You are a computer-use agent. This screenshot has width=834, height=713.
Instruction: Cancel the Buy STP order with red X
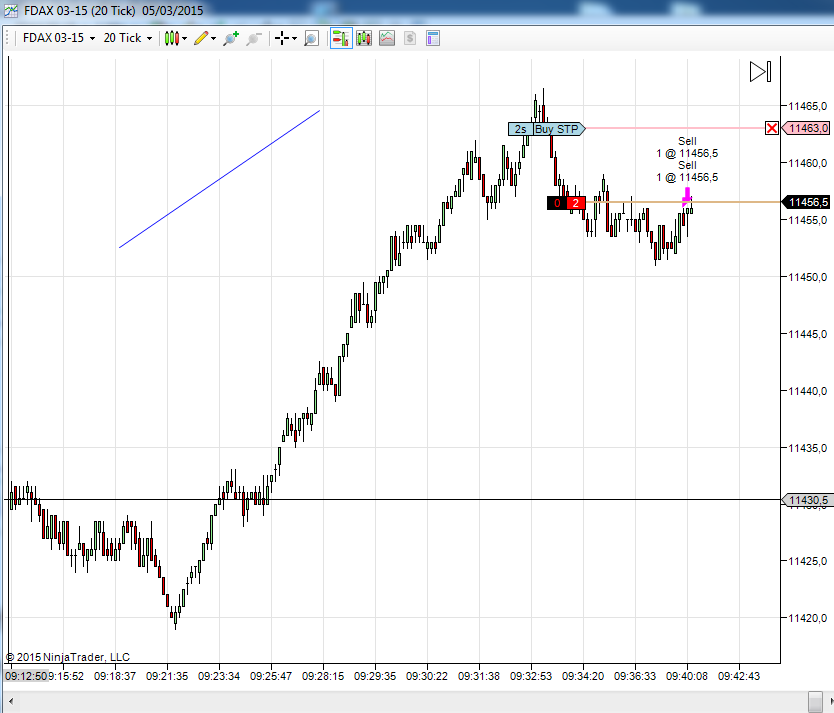click(x=772, y=128)
